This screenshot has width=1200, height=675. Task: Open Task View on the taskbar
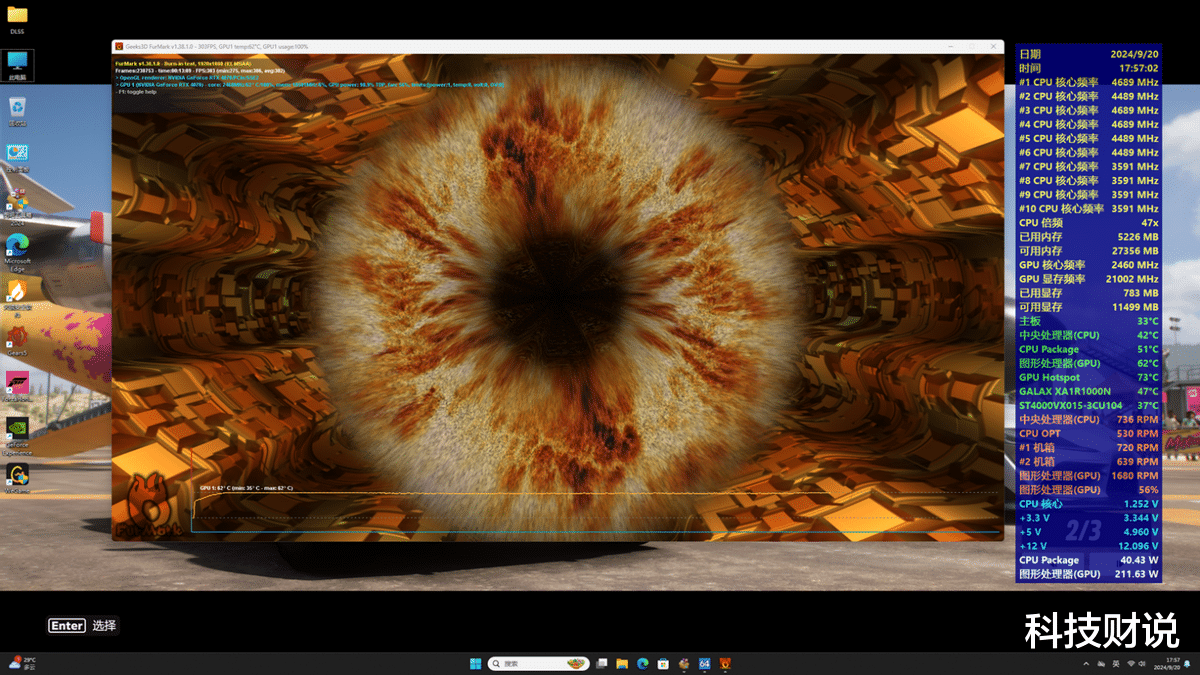point(602,663)
